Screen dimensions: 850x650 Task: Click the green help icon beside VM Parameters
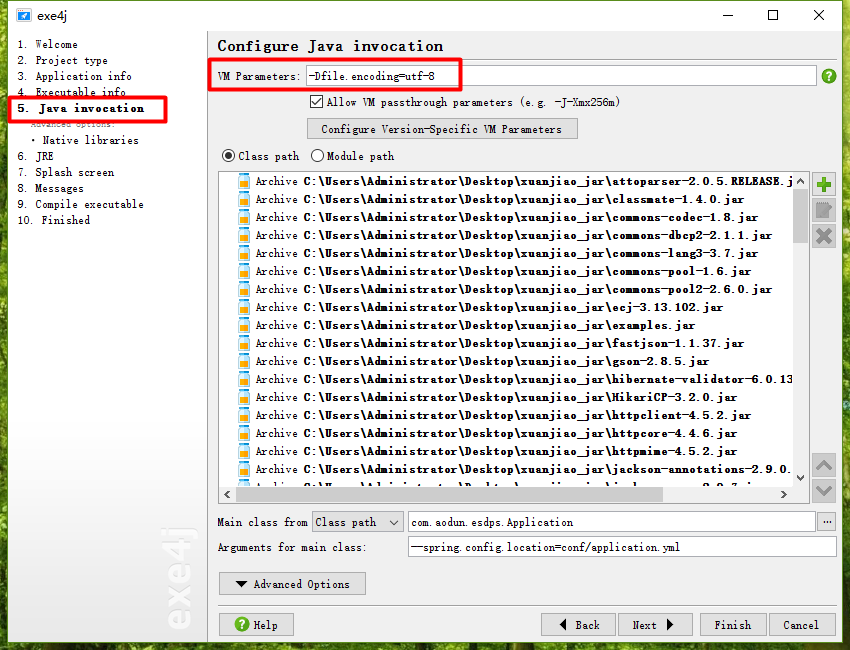tap(828, 76)
